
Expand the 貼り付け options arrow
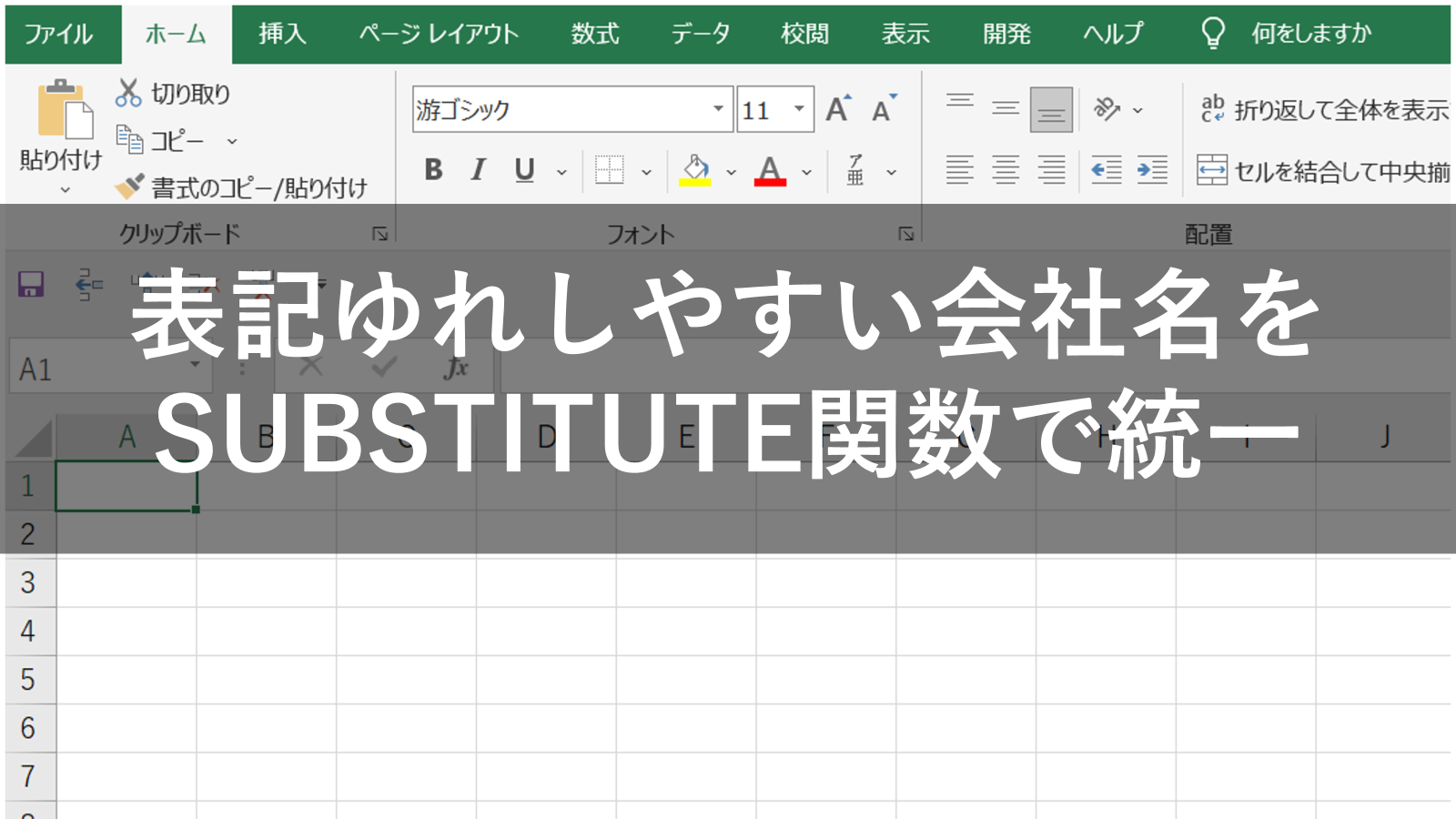point(65,190)
